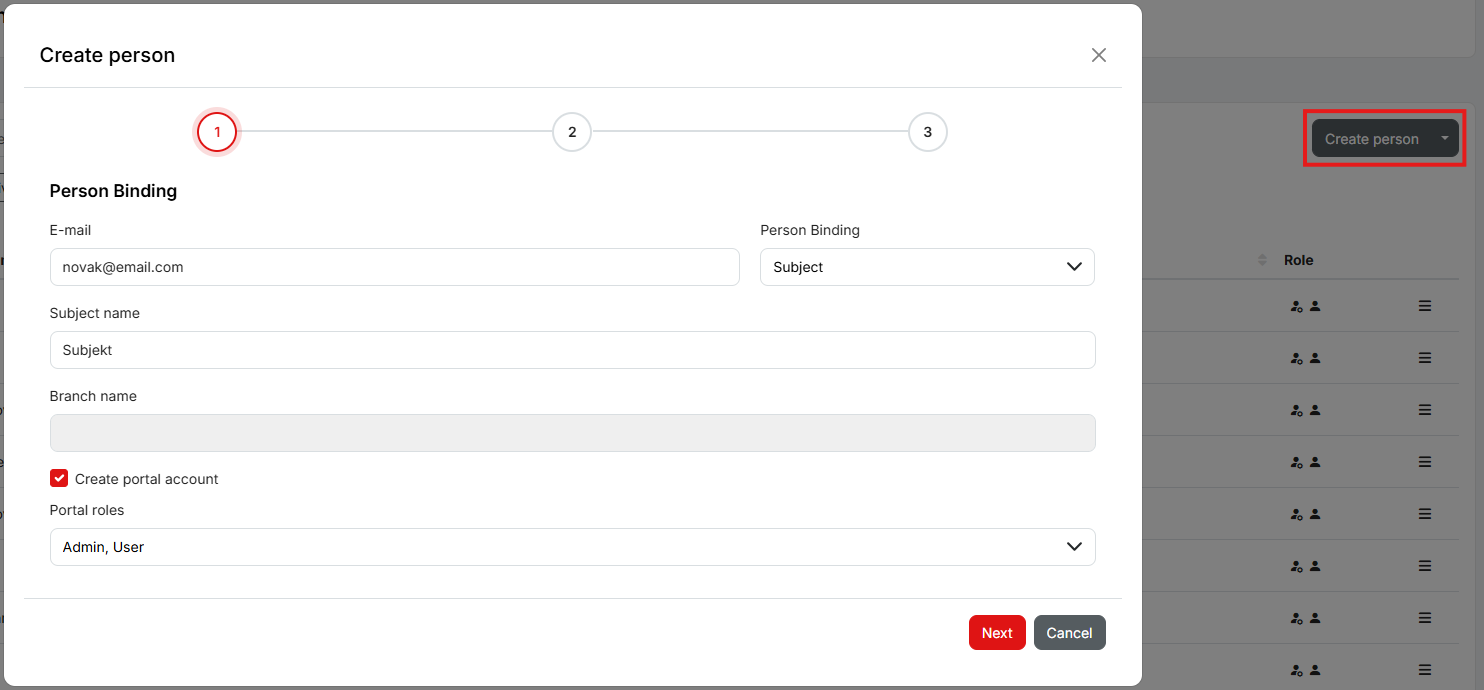Open hamburger menu in sixth table row
Image resolution: width=1484 pixels, height=690 pixels.
coord(1425,566)
